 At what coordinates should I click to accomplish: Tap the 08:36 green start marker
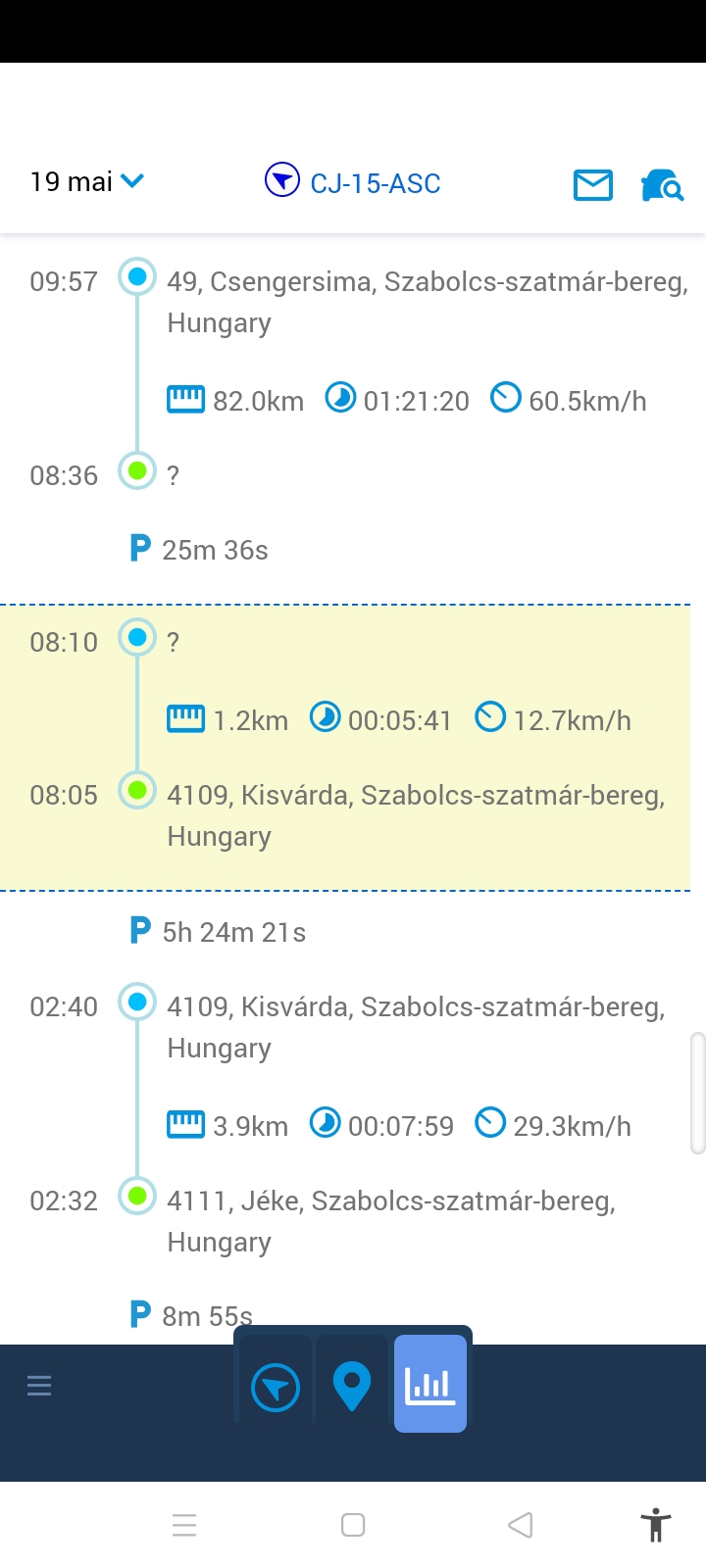137,471
